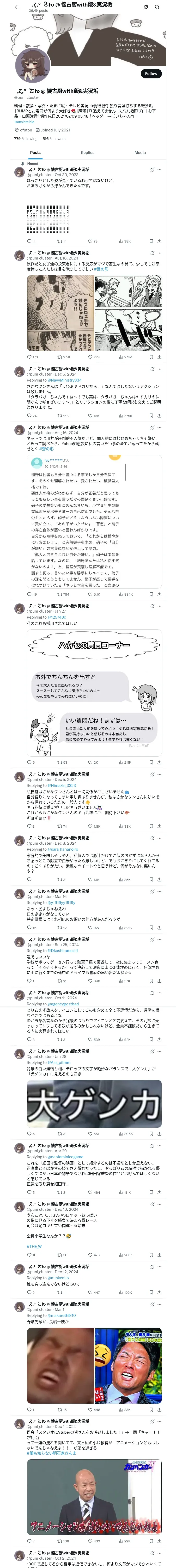Switch to the Media tab

(140, 153)
